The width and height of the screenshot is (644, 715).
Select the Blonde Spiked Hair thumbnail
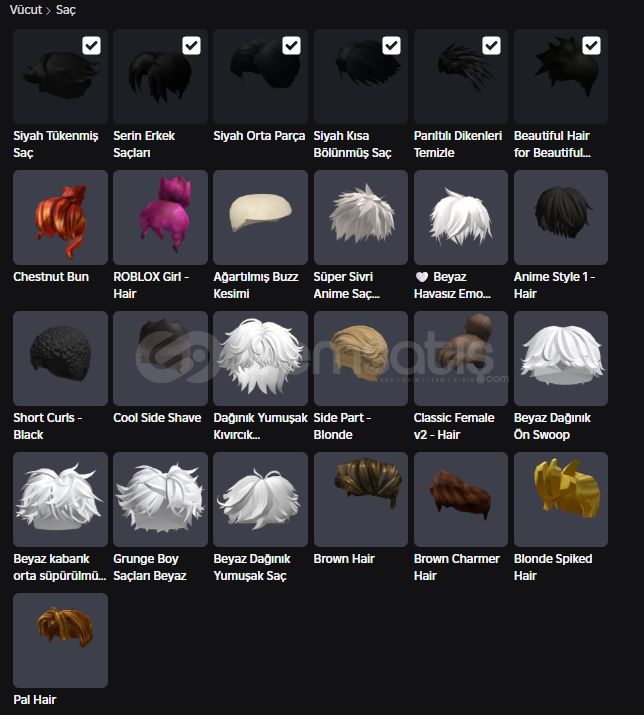pos(561,499)
